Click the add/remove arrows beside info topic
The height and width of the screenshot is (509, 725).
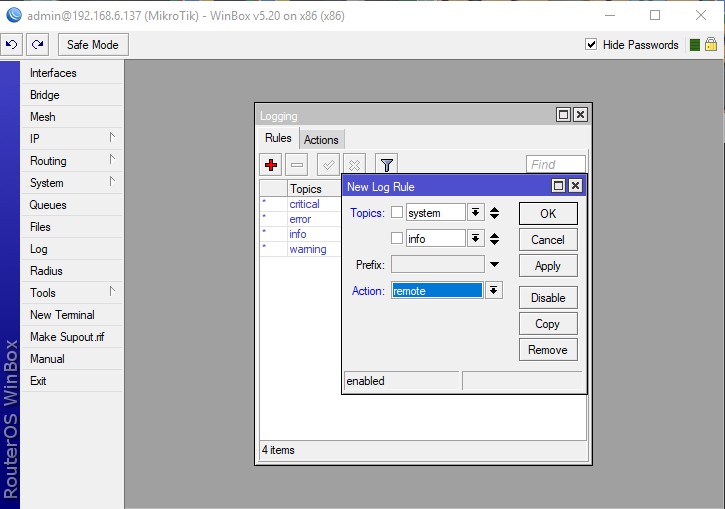click(494, 239)
